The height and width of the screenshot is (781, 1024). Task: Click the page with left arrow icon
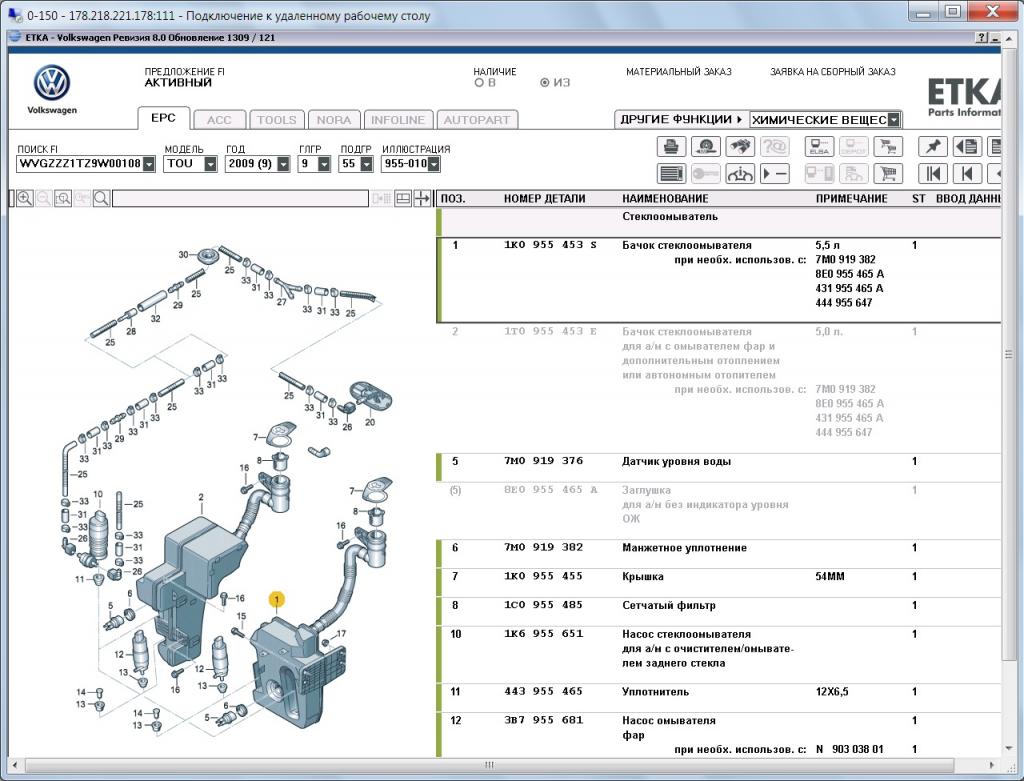coord(967,147)
